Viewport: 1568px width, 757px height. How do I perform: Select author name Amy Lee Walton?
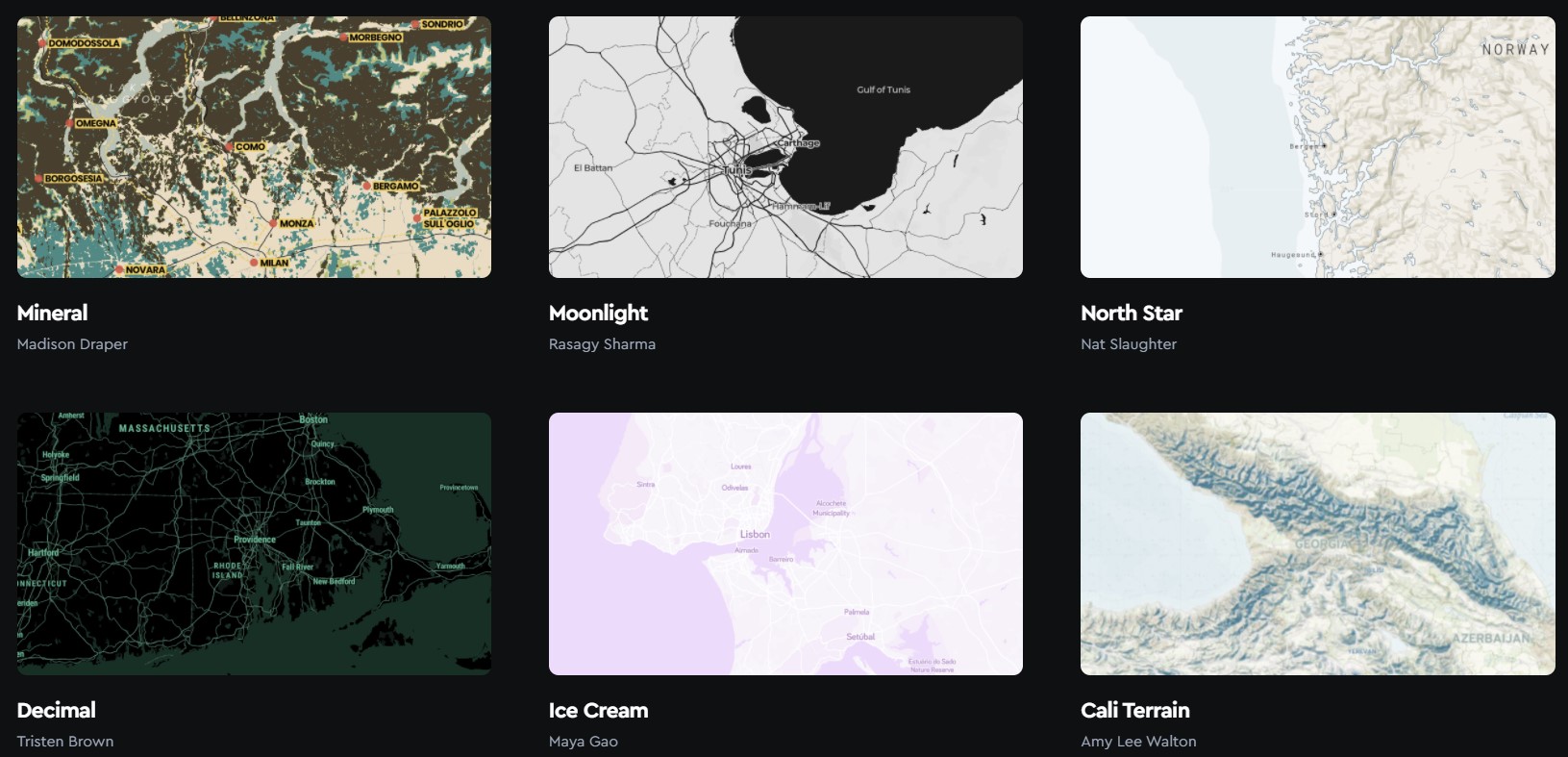(1138, 742)
